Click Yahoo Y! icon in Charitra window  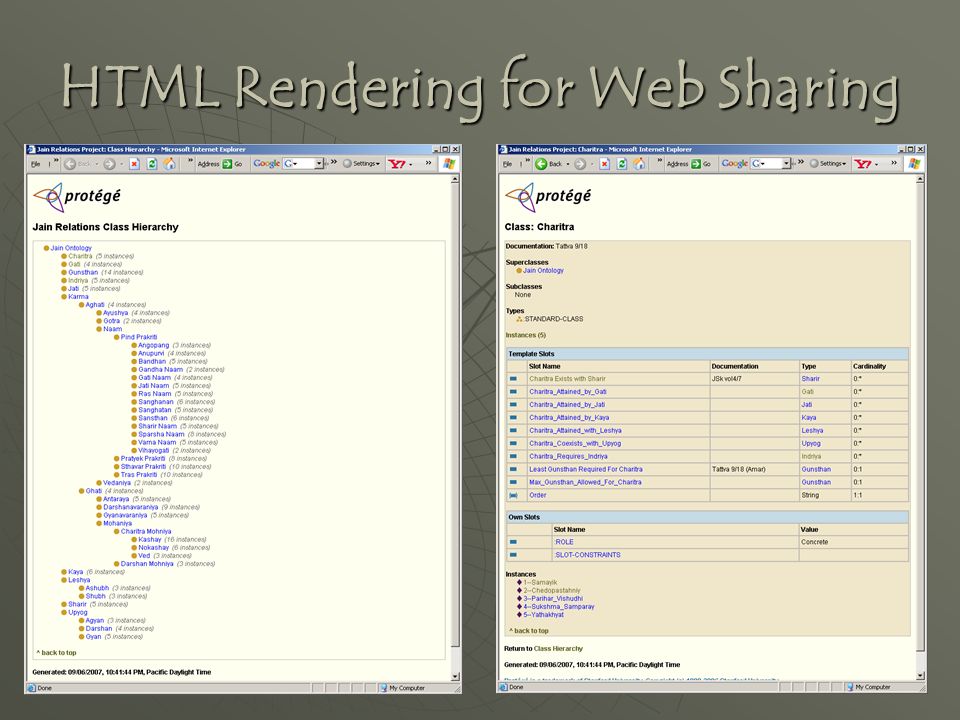tap(863, 164)
